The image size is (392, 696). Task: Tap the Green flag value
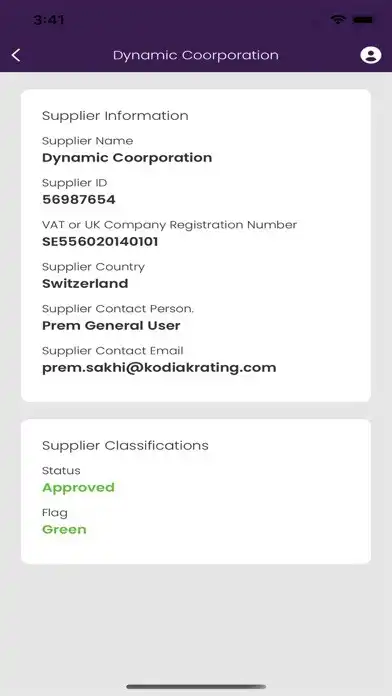[64, 530]
